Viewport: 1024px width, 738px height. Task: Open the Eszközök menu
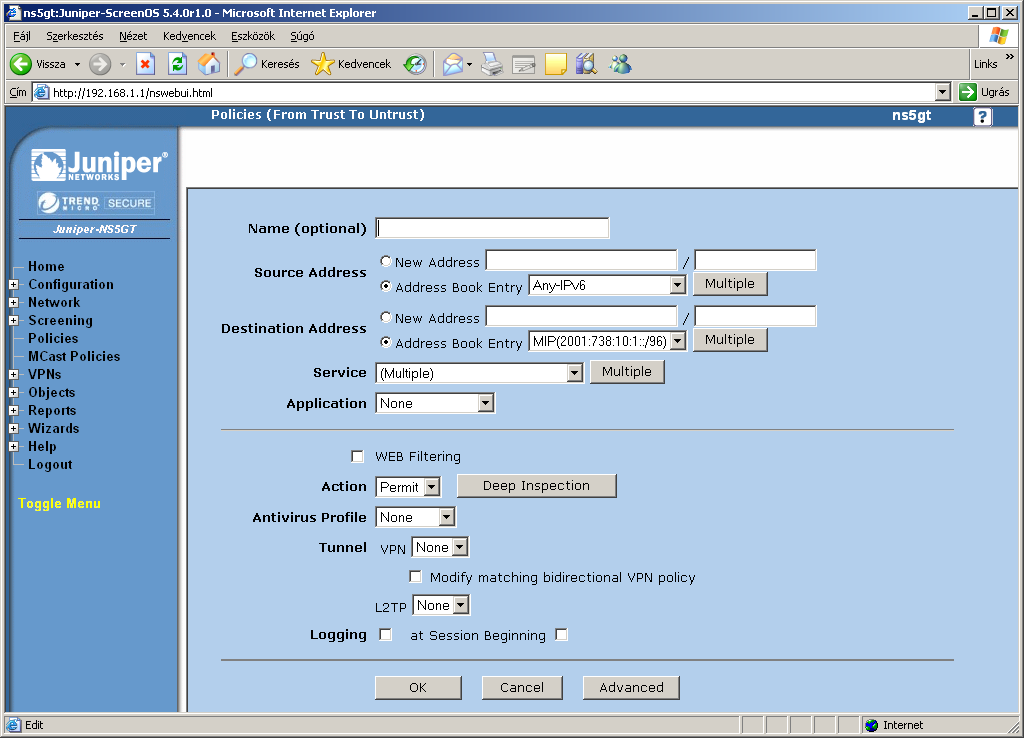(x=252, y=35)
